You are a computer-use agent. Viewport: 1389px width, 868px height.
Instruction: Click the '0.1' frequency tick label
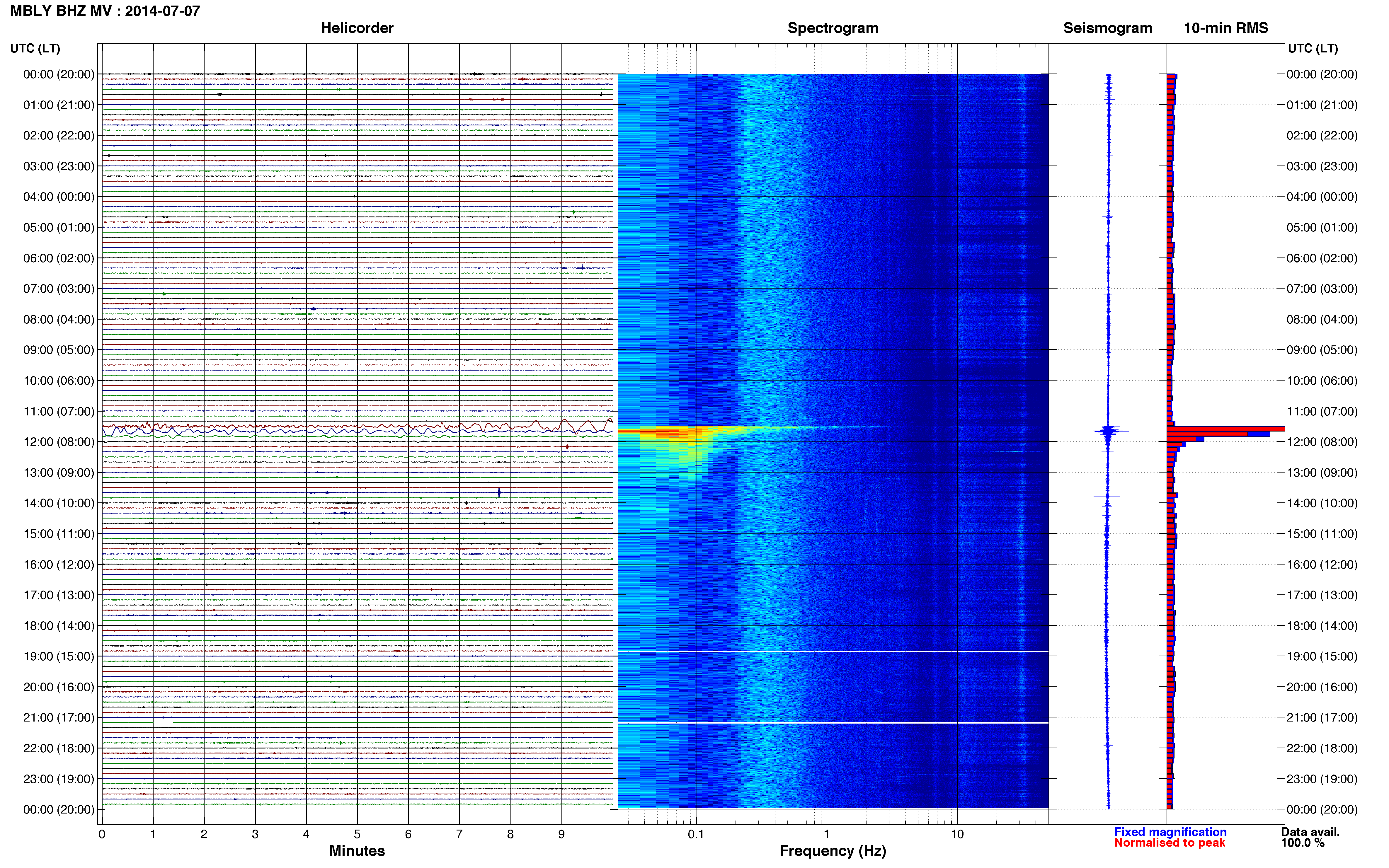(696, 834)
